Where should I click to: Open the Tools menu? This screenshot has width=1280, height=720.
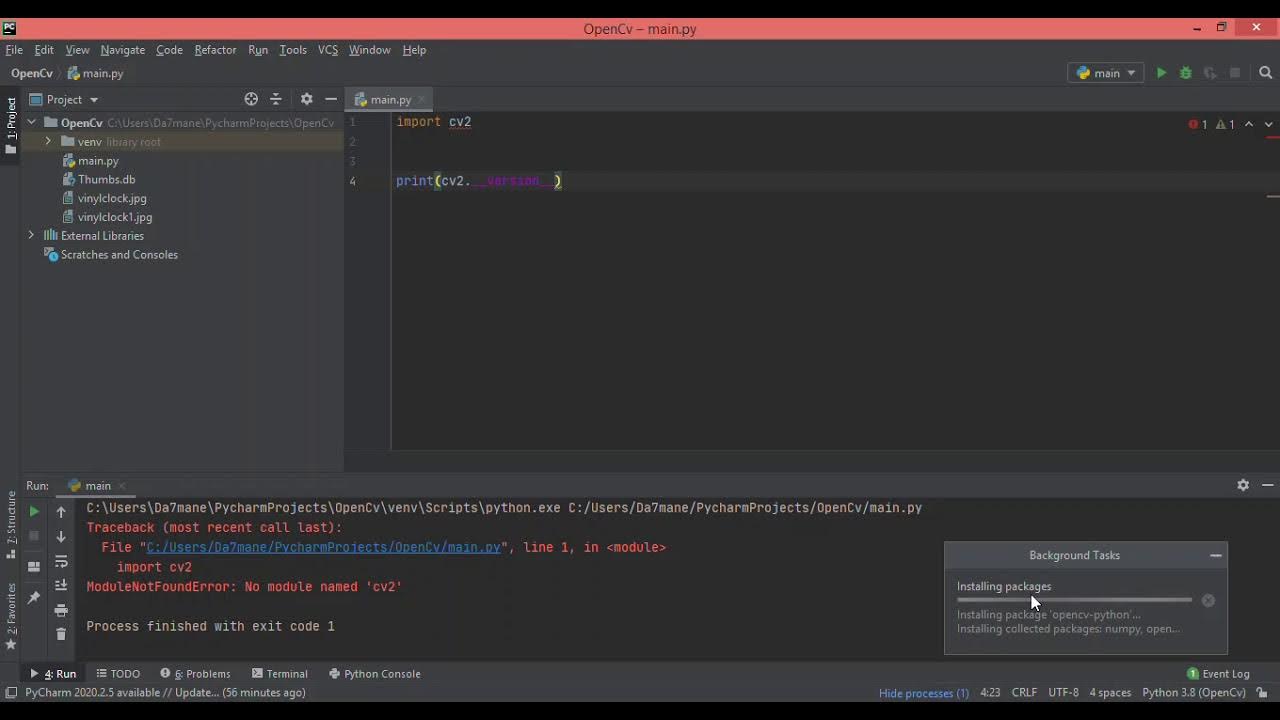pos(293,49)
